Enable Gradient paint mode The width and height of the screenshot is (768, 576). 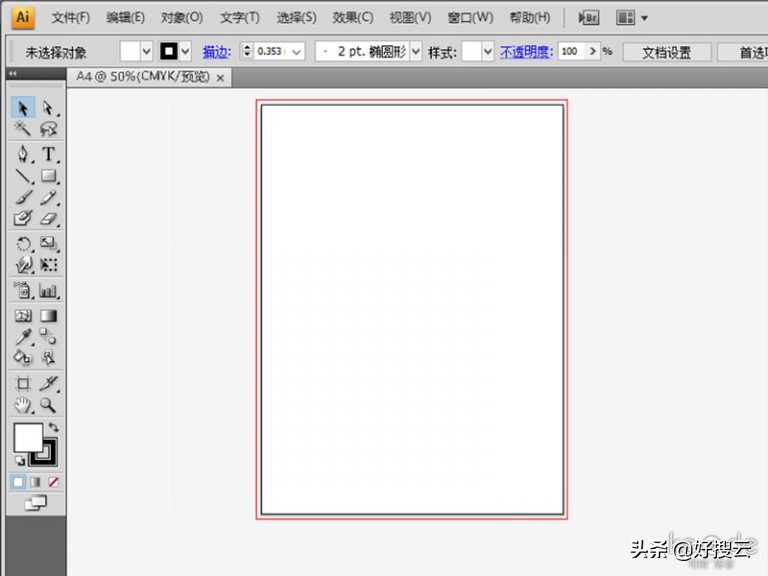point(36,482)
